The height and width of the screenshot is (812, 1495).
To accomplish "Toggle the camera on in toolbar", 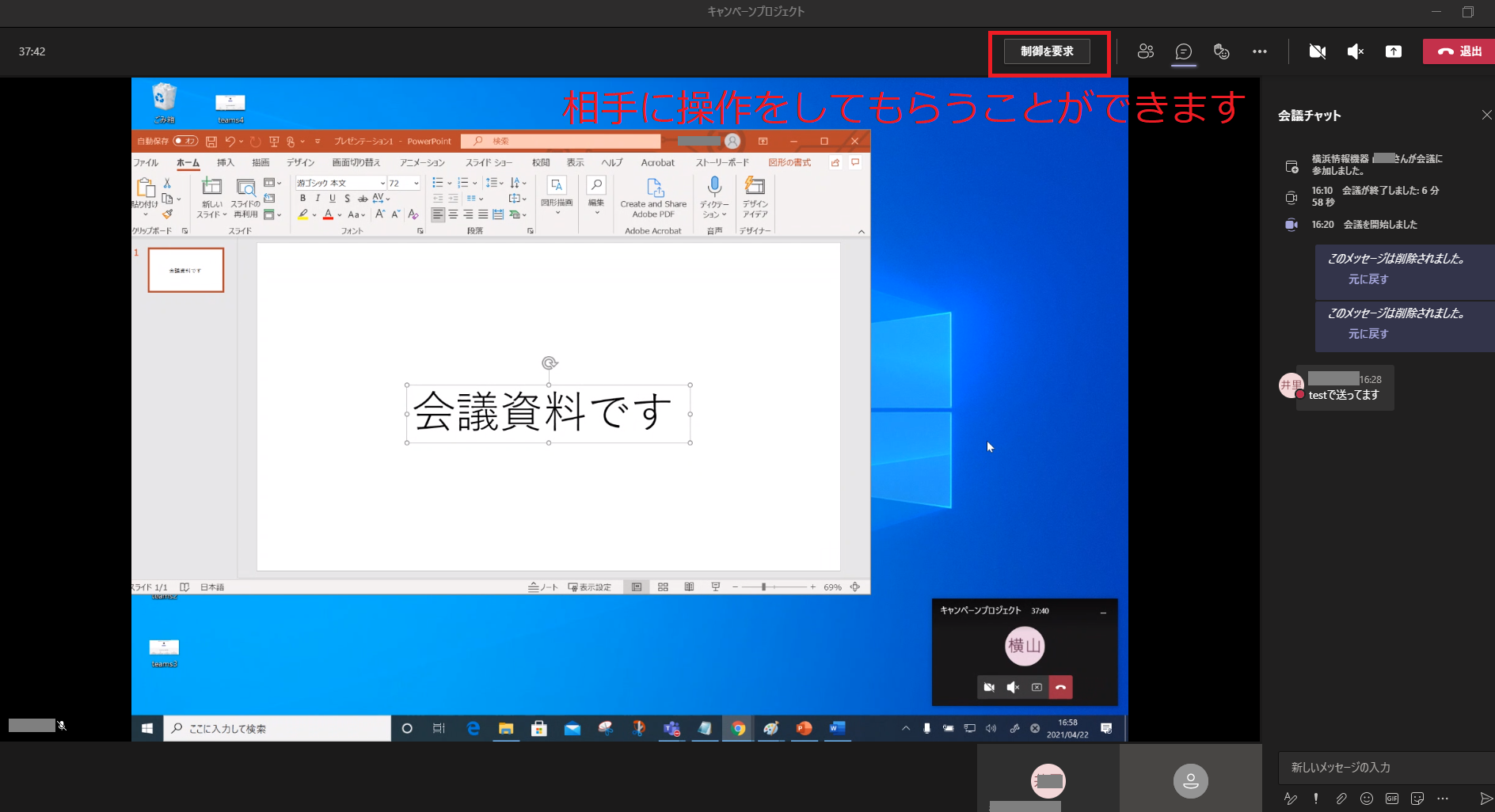I will click(1317, 51).
